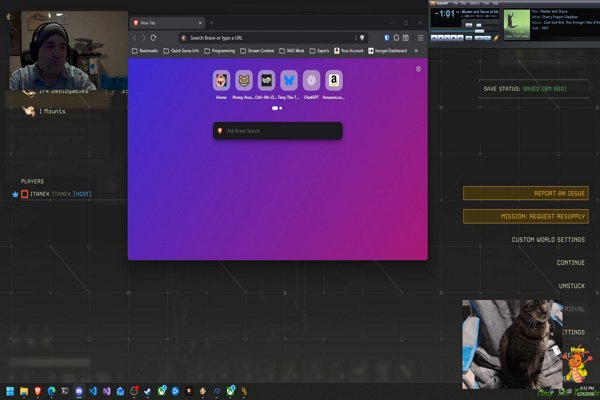This screenshot has width=600, height=400.
Task: Click Report an Issue button
Action: (x=525, y=193)
